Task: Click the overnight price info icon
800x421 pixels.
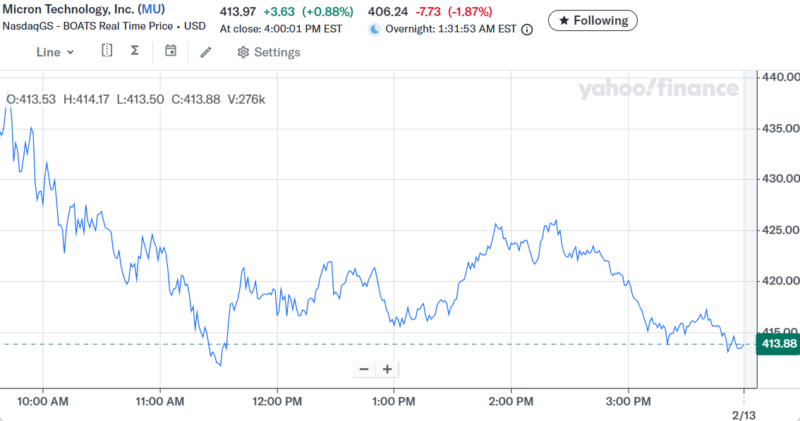Action: point(527,30)
